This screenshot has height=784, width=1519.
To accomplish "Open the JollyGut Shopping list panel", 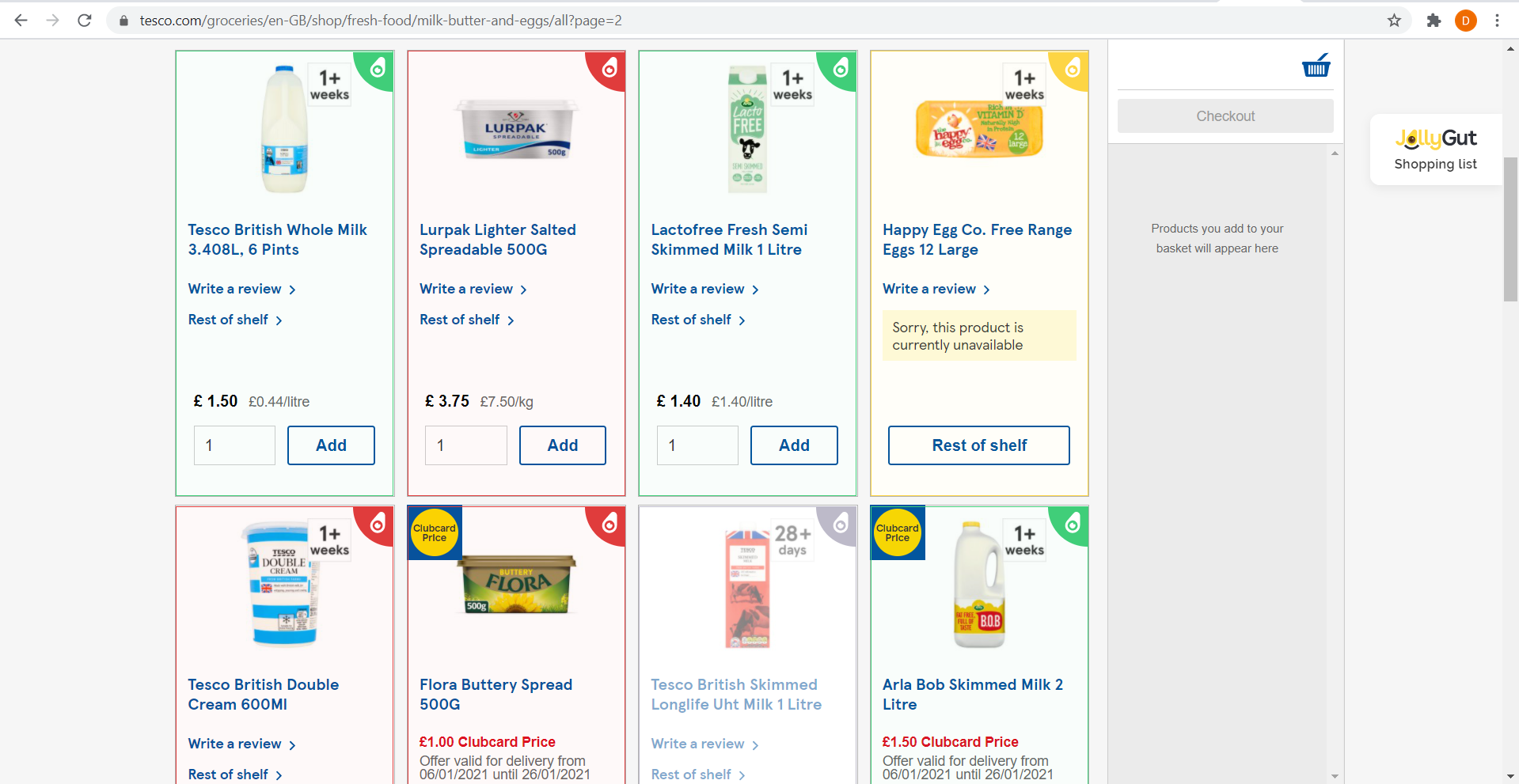I will (x=1435, y=150).
